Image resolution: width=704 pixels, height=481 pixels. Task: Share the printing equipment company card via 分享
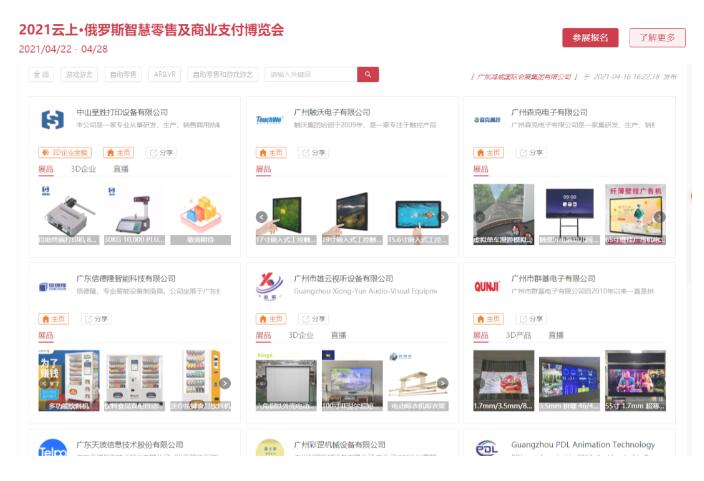pyautogui.click(x=161, y=153)
